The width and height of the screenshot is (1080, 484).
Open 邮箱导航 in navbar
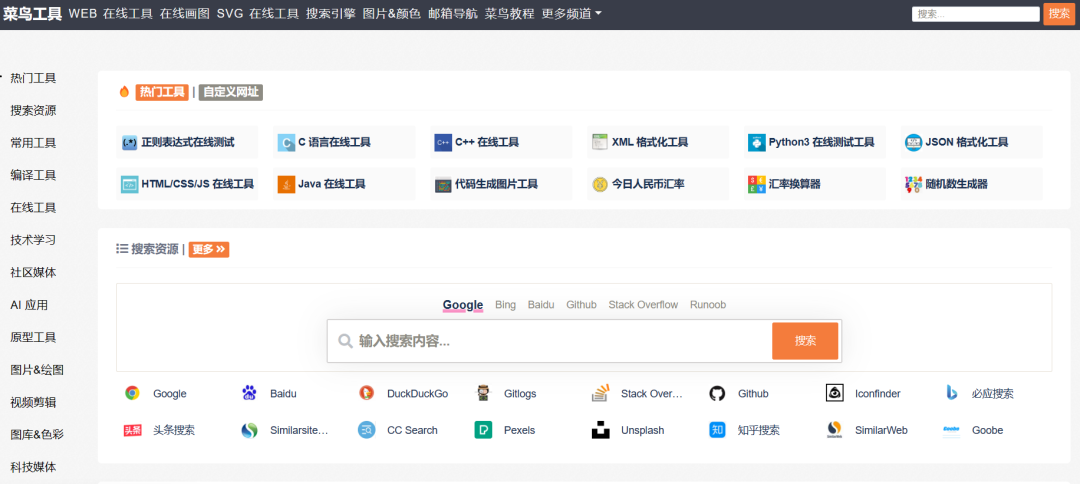point(453,13)
